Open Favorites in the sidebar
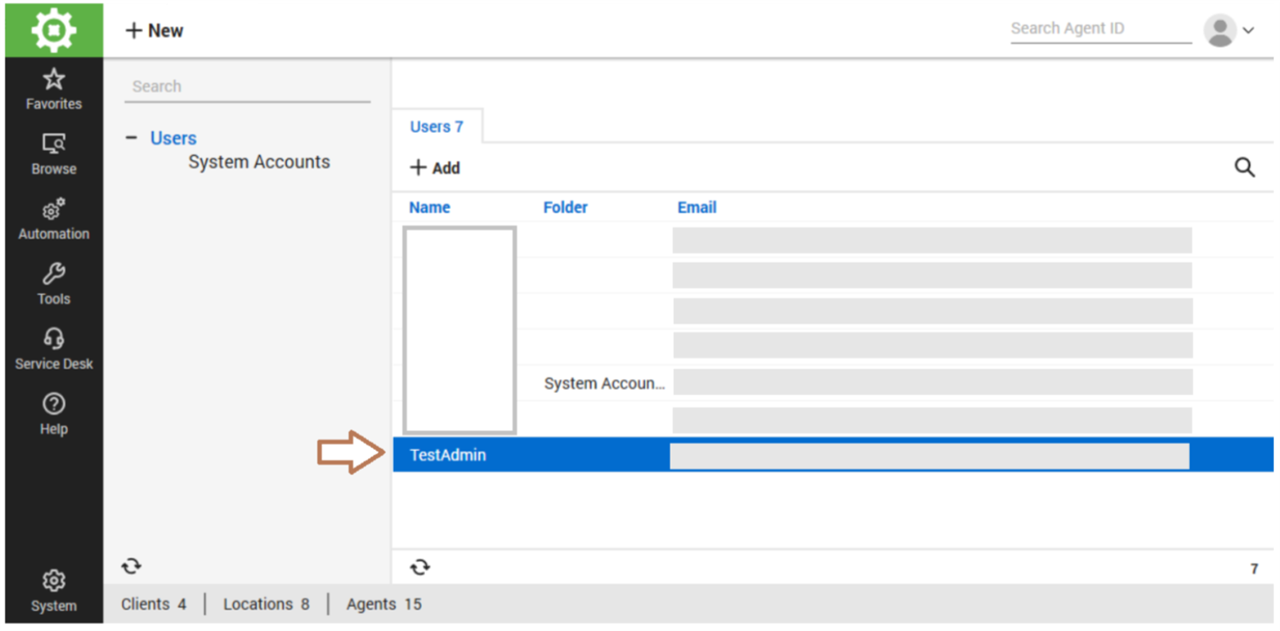This screenshot has width=1280, height=631. pyautogui.click(x=54, y=89)
